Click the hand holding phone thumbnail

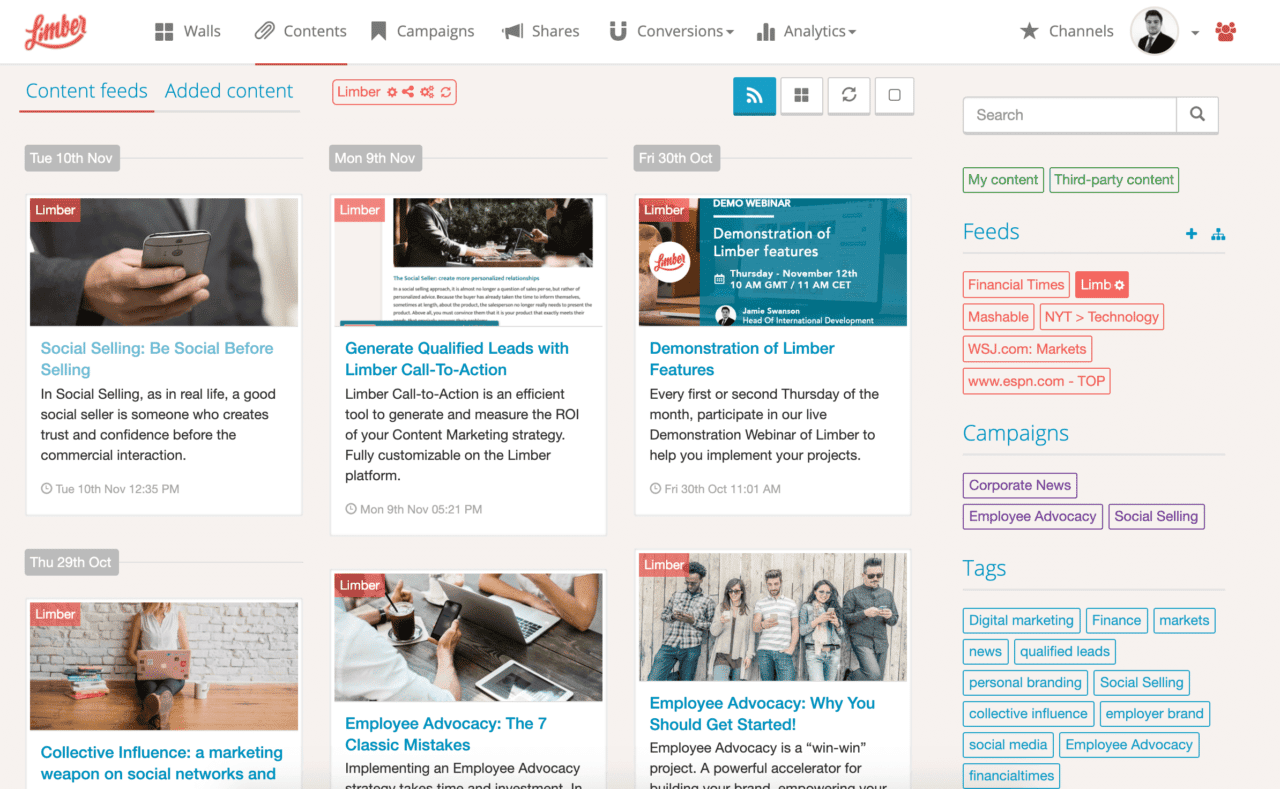pyautogui.click(x=164, y=262)
